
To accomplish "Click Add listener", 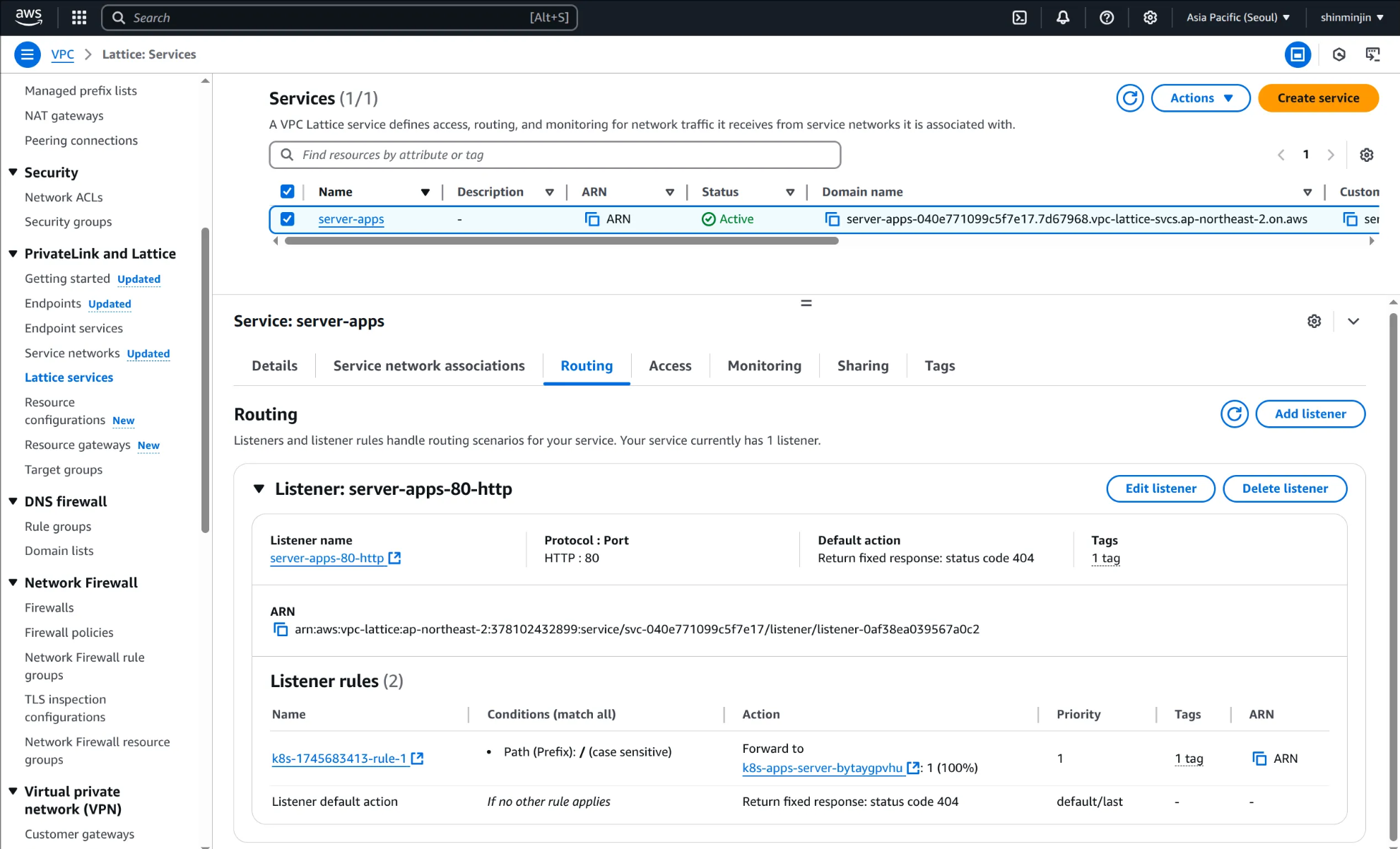I will (x=1310, y=414).
